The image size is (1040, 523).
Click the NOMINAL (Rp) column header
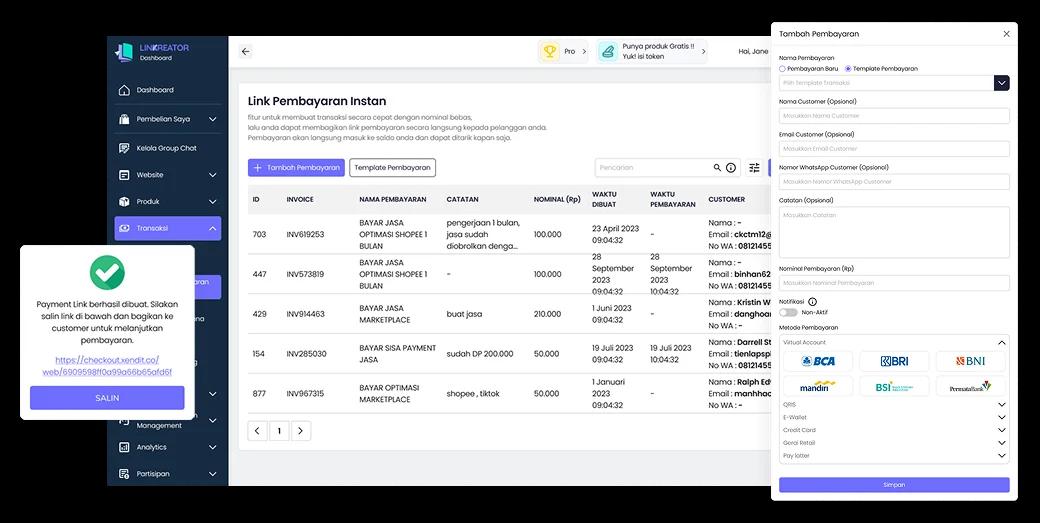coord(557,200)
